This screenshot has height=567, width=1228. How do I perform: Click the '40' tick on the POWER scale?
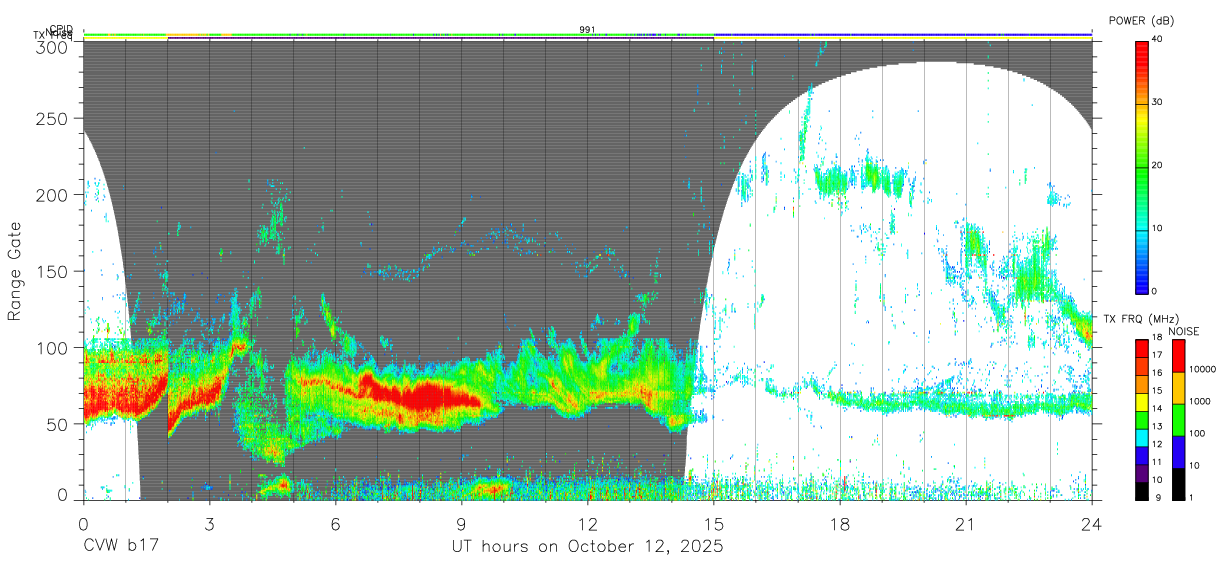point(1157,39)
